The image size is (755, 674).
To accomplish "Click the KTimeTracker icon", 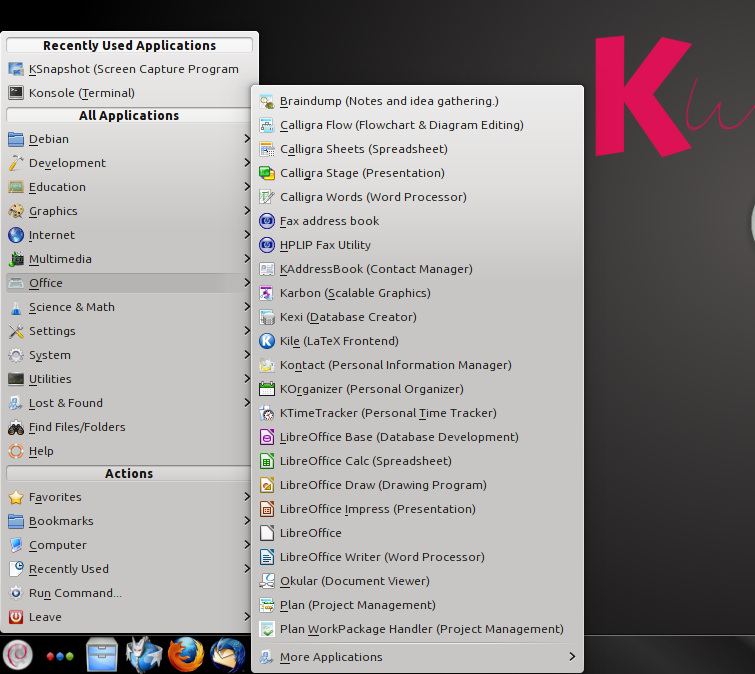I will point(267,413).
